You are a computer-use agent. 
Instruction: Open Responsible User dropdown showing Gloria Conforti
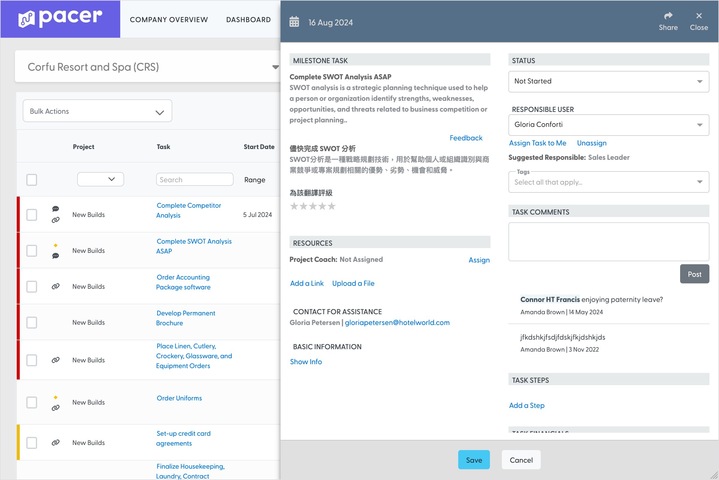pyautogui.click(x=608, y=125)
